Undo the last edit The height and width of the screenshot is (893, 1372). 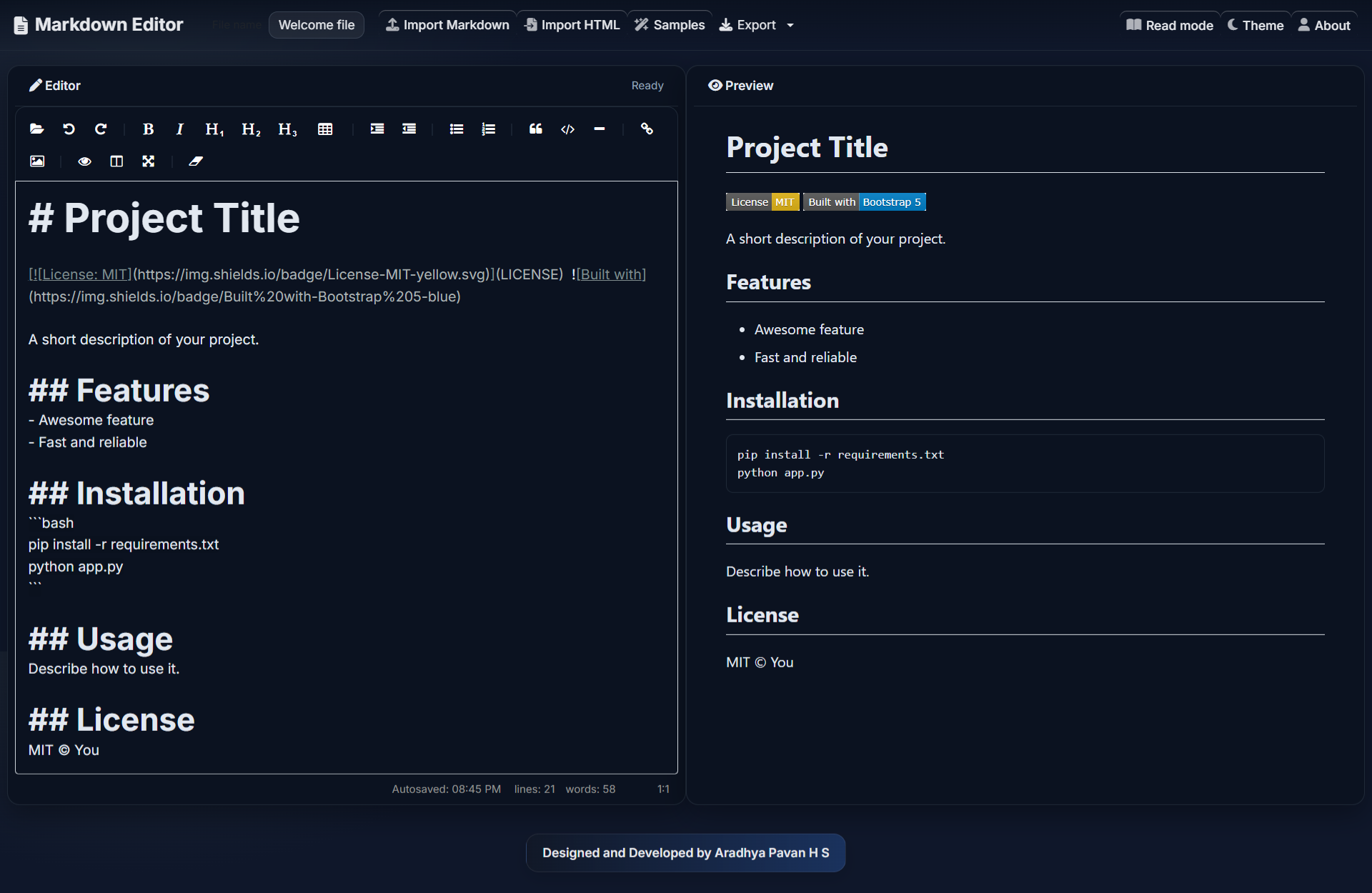point(69,129)
